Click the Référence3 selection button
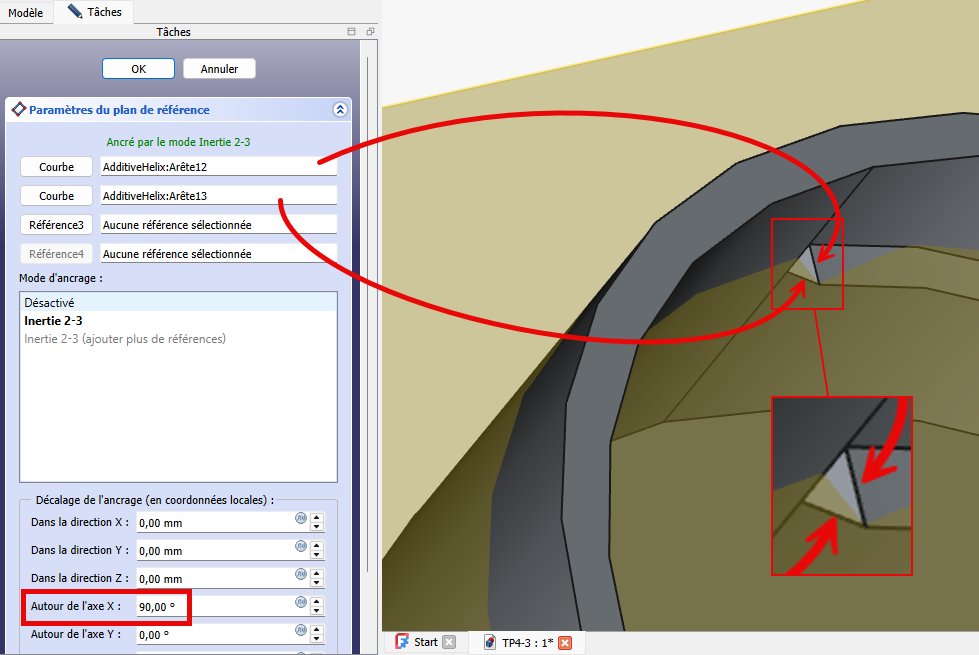The image size is (979, 655). click(x=56, y=225)
